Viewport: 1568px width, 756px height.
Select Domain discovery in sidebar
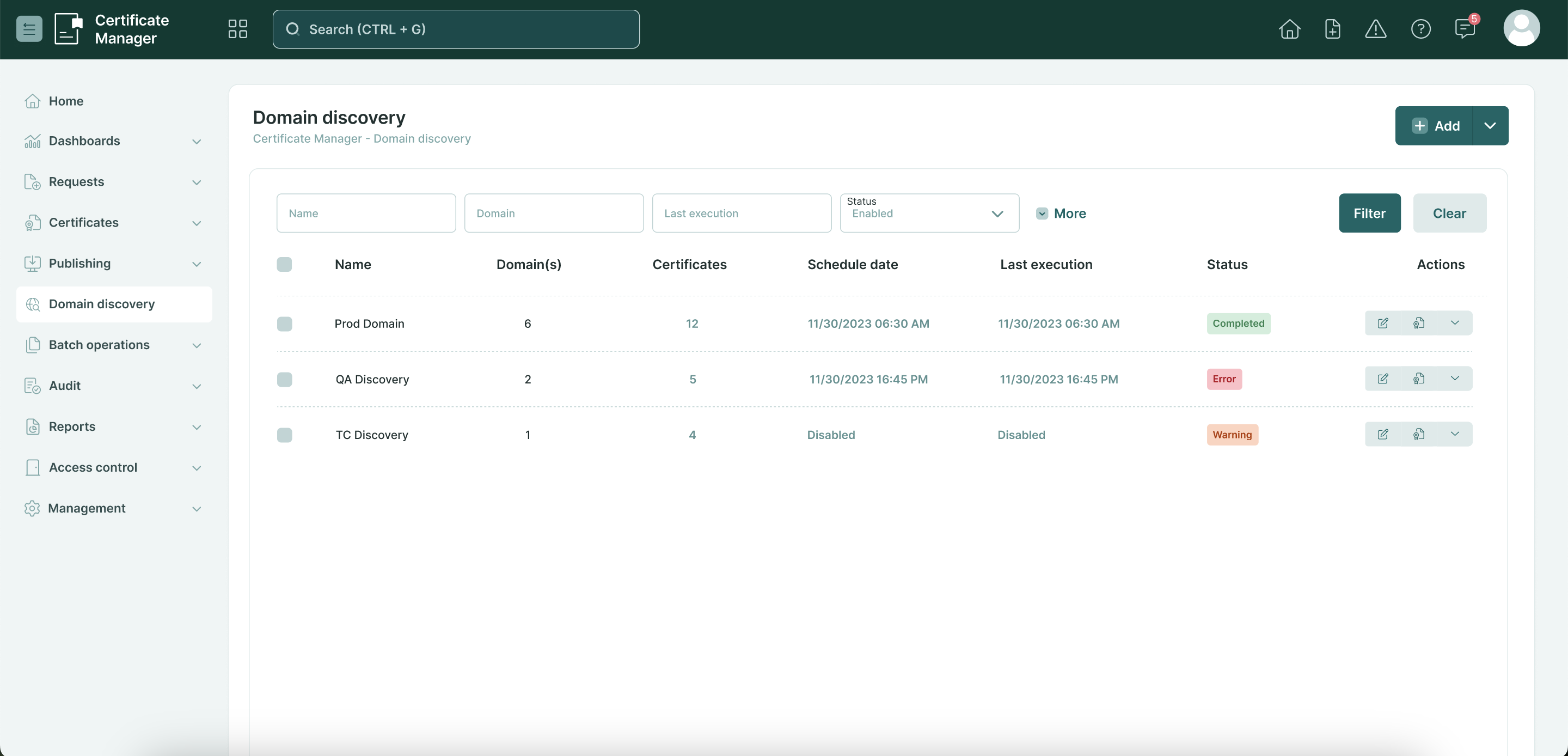[114, 304]
